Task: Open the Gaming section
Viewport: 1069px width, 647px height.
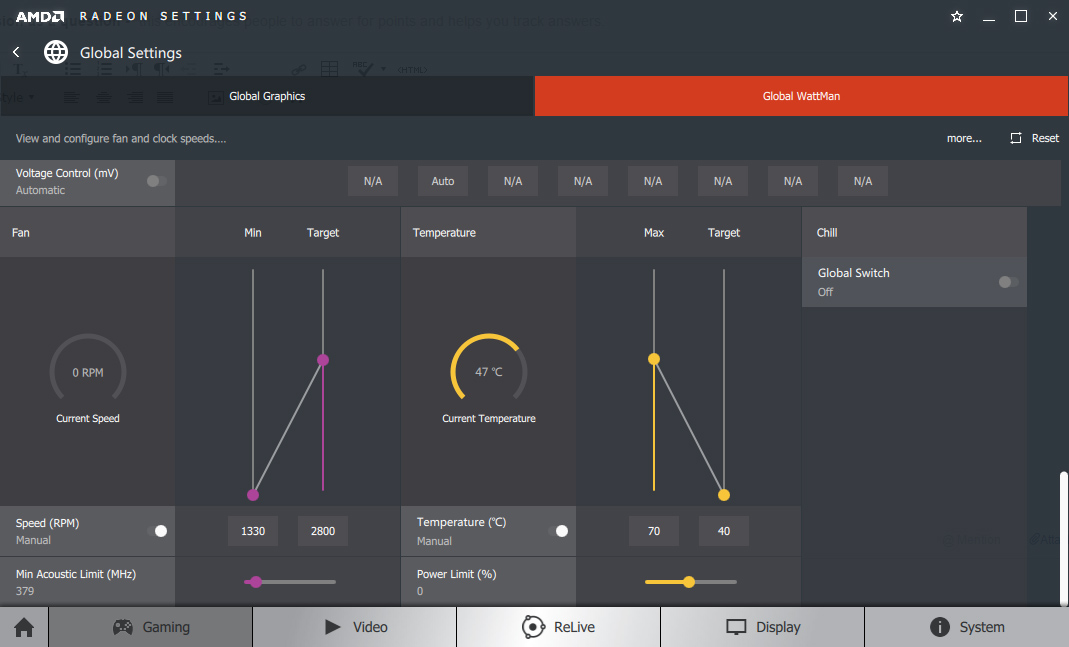Action: coord(151,627)
